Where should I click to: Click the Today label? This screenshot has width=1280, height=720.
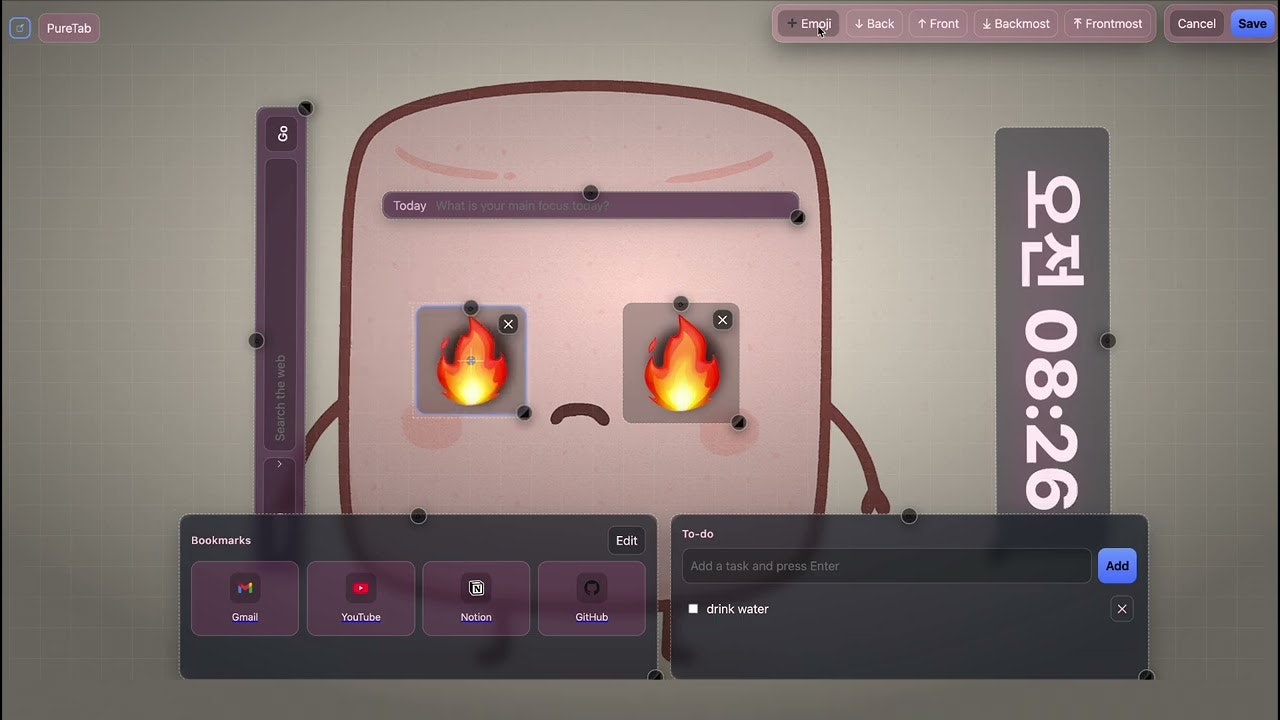tap(410, 206)
